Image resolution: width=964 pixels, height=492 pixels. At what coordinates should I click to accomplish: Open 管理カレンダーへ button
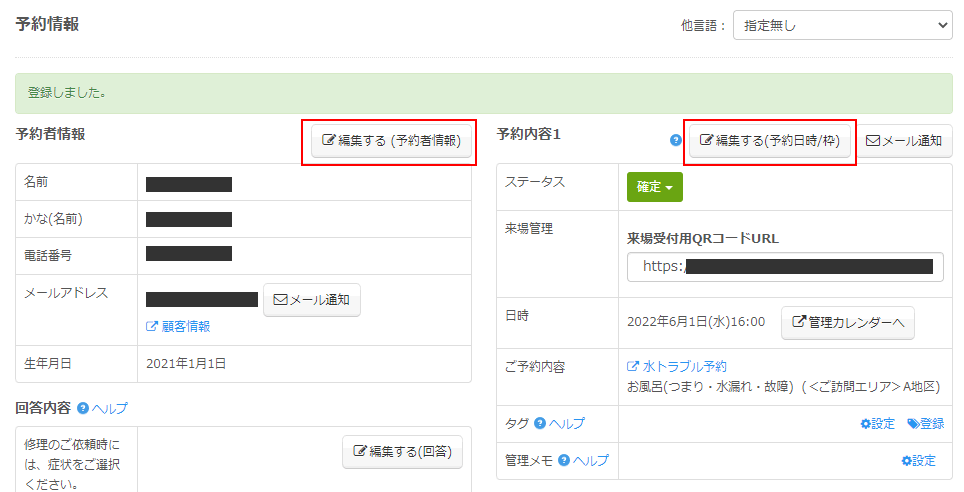(x=847, y=322)
